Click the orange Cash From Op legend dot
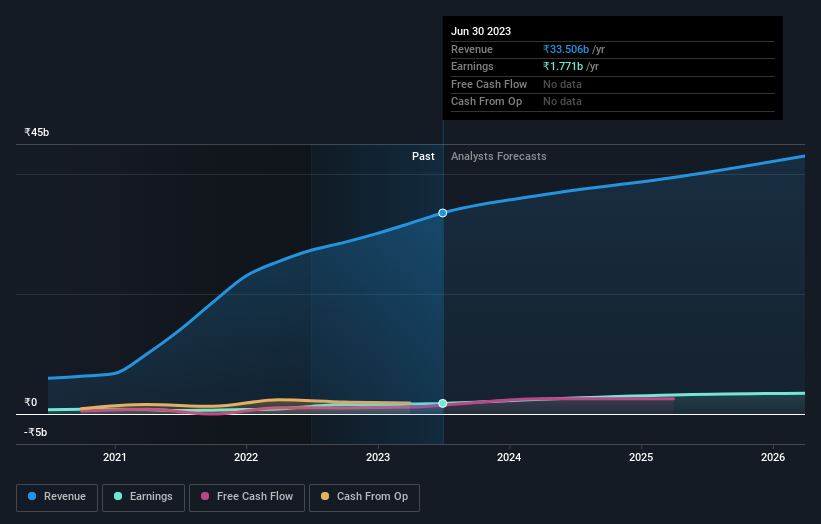821x524 pixels. coord(325,496)
